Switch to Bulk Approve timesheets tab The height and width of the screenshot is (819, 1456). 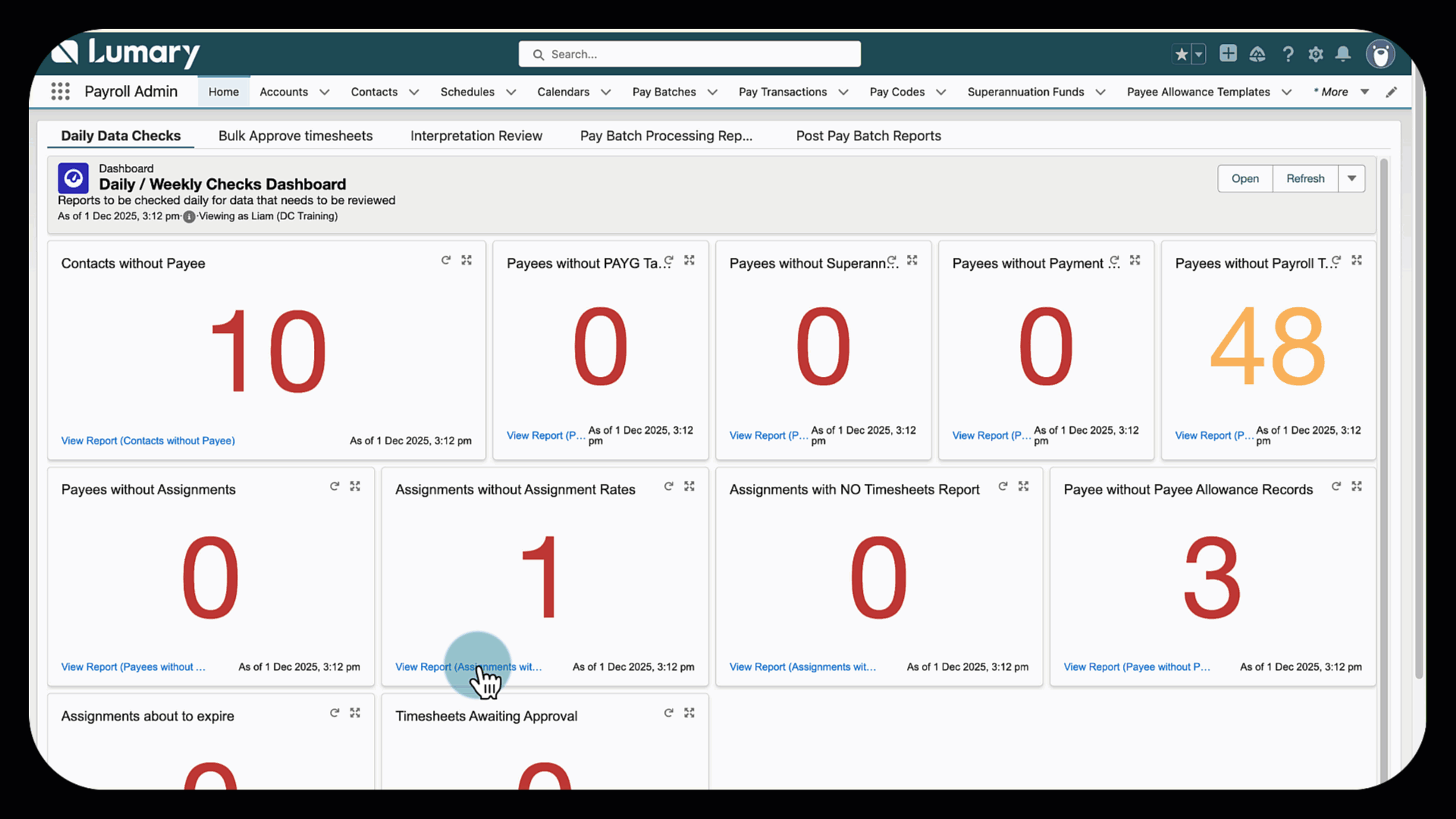295,136
